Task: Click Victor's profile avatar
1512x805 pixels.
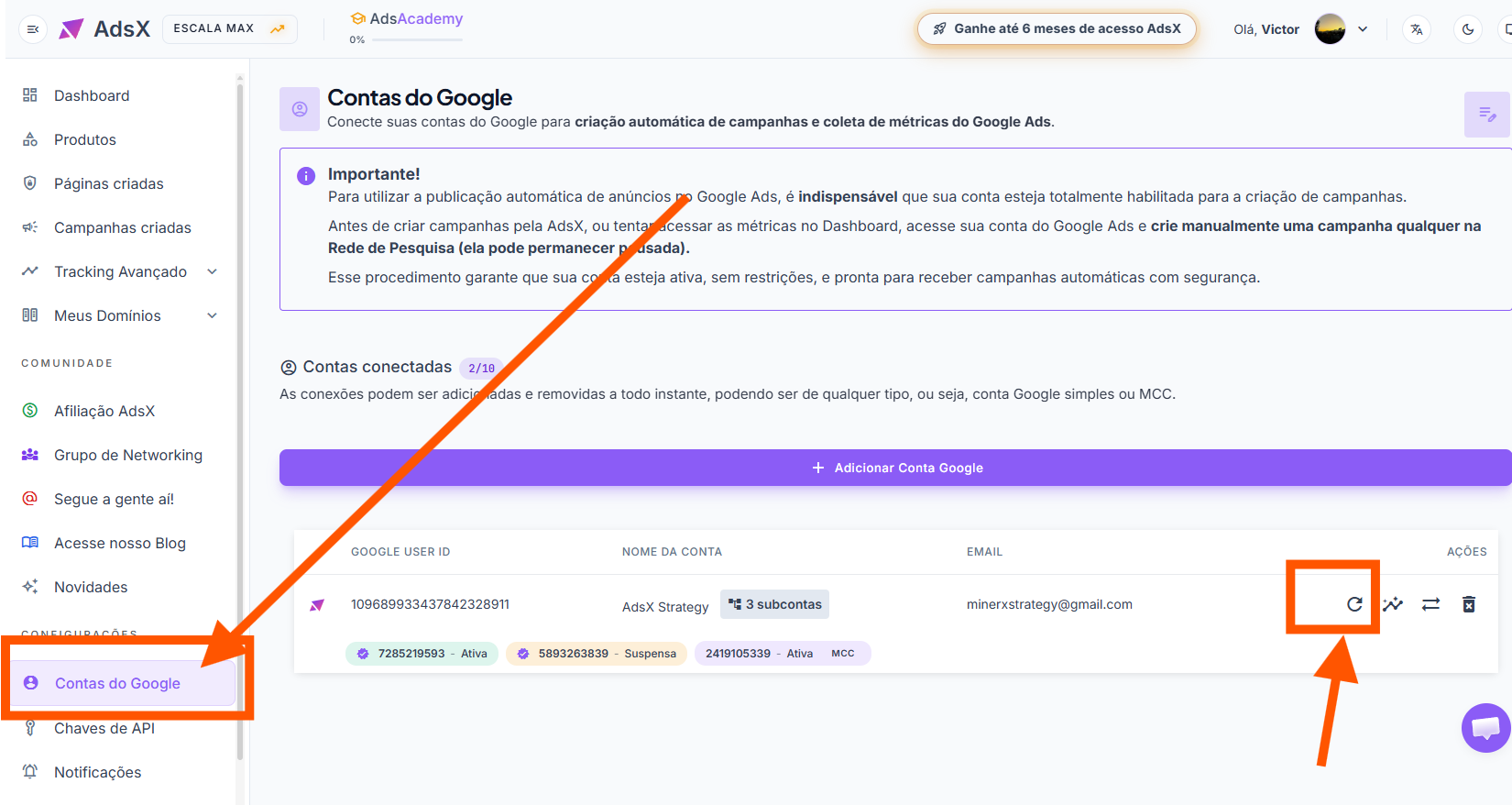Action: pos(1331,29)
